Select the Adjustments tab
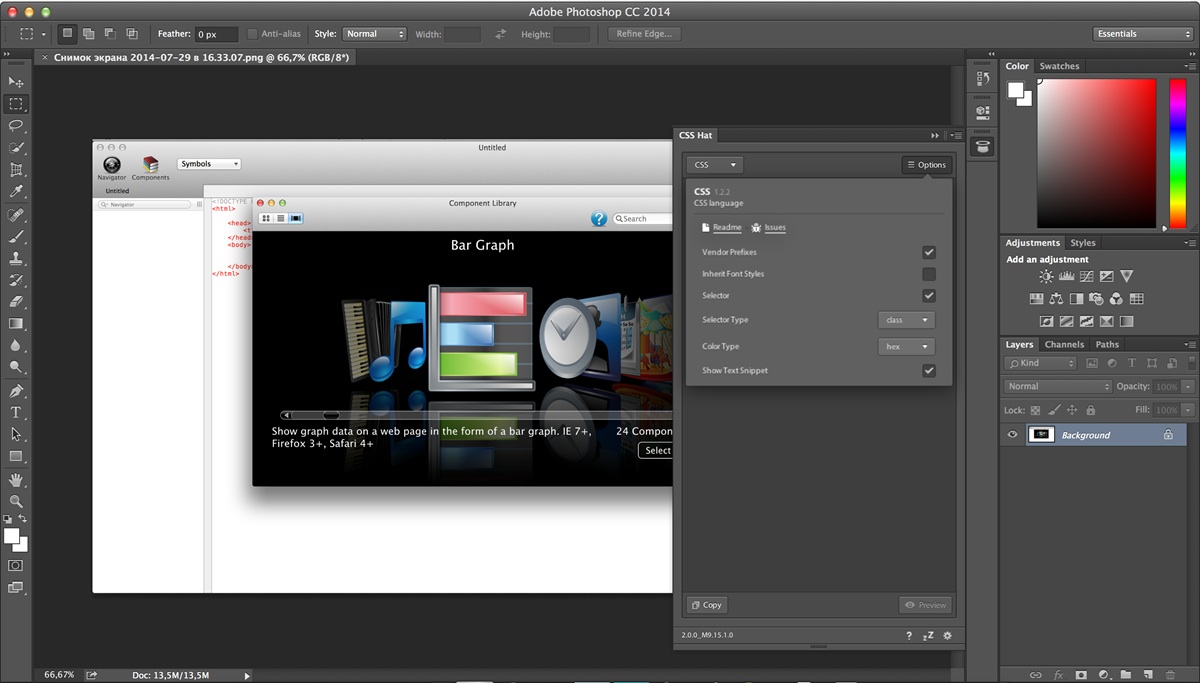This screenshot has width=1200, height=683. (1033, 243)
